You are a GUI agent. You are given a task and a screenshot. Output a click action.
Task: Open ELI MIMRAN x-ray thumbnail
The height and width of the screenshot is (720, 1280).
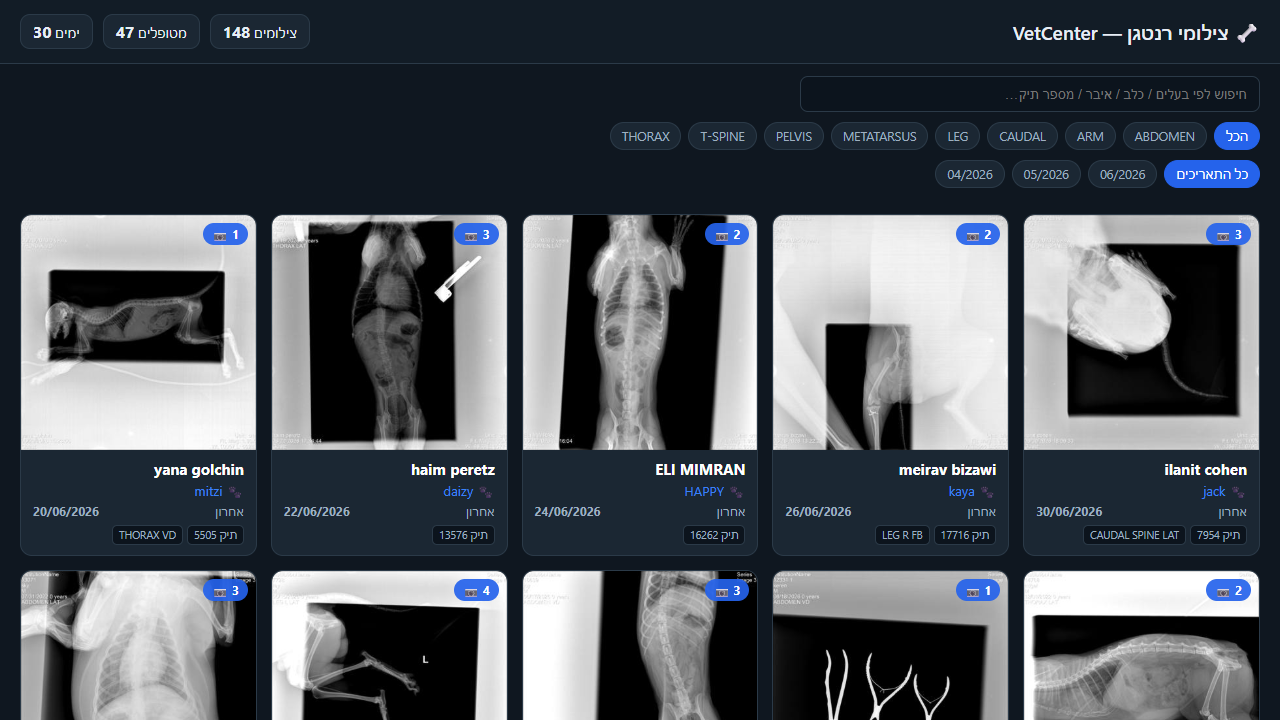[640, 332]
